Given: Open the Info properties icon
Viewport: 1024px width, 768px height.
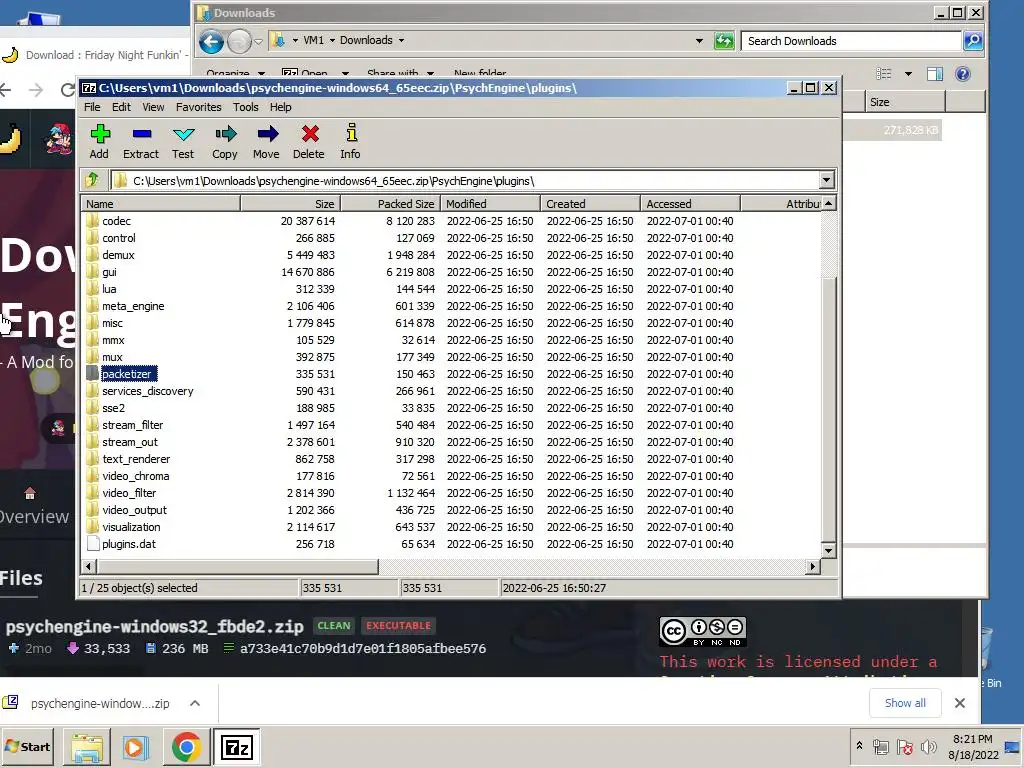Looking at the screenshot, I should point(351,140).
